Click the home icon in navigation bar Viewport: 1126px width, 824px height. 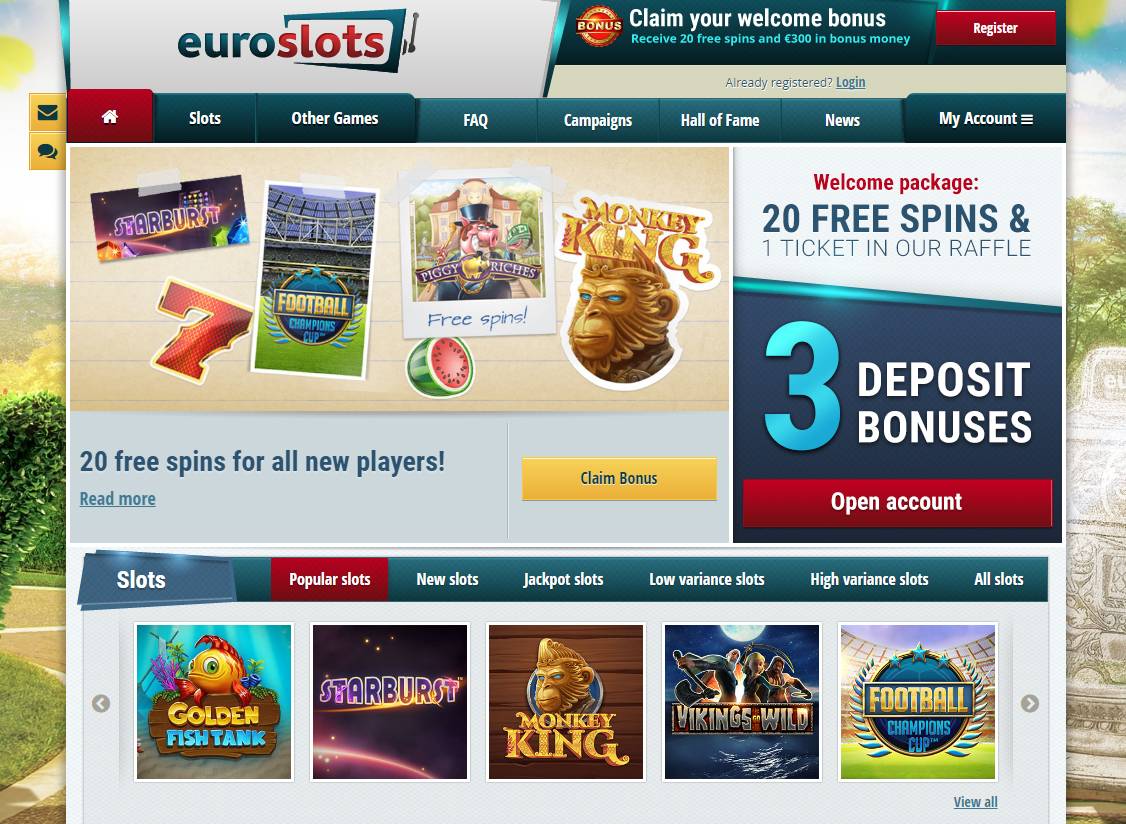110,117
